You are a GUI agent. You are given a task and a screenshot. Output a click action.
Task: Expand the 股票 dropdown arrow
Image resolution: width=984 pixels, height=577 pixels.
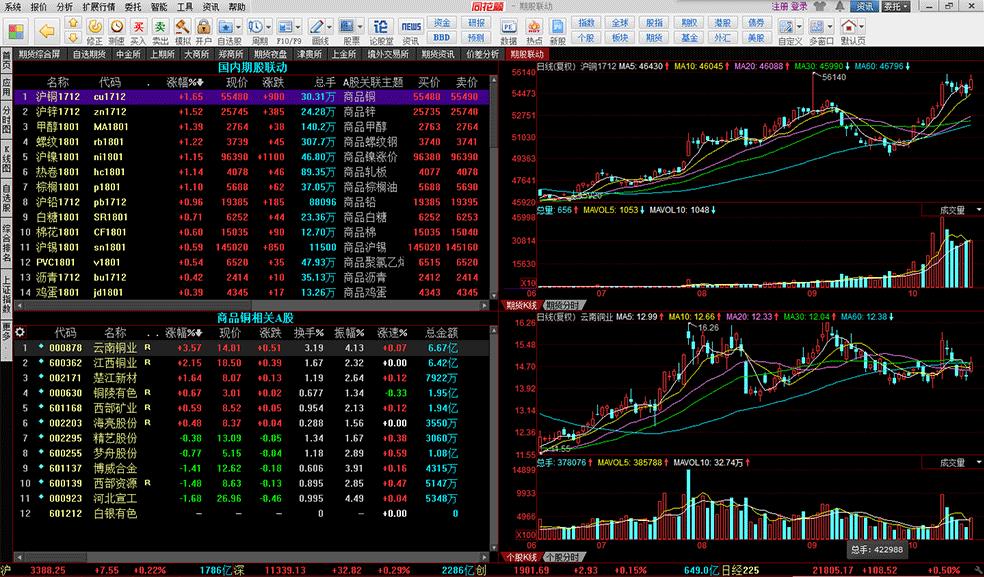tap(360, 27)
